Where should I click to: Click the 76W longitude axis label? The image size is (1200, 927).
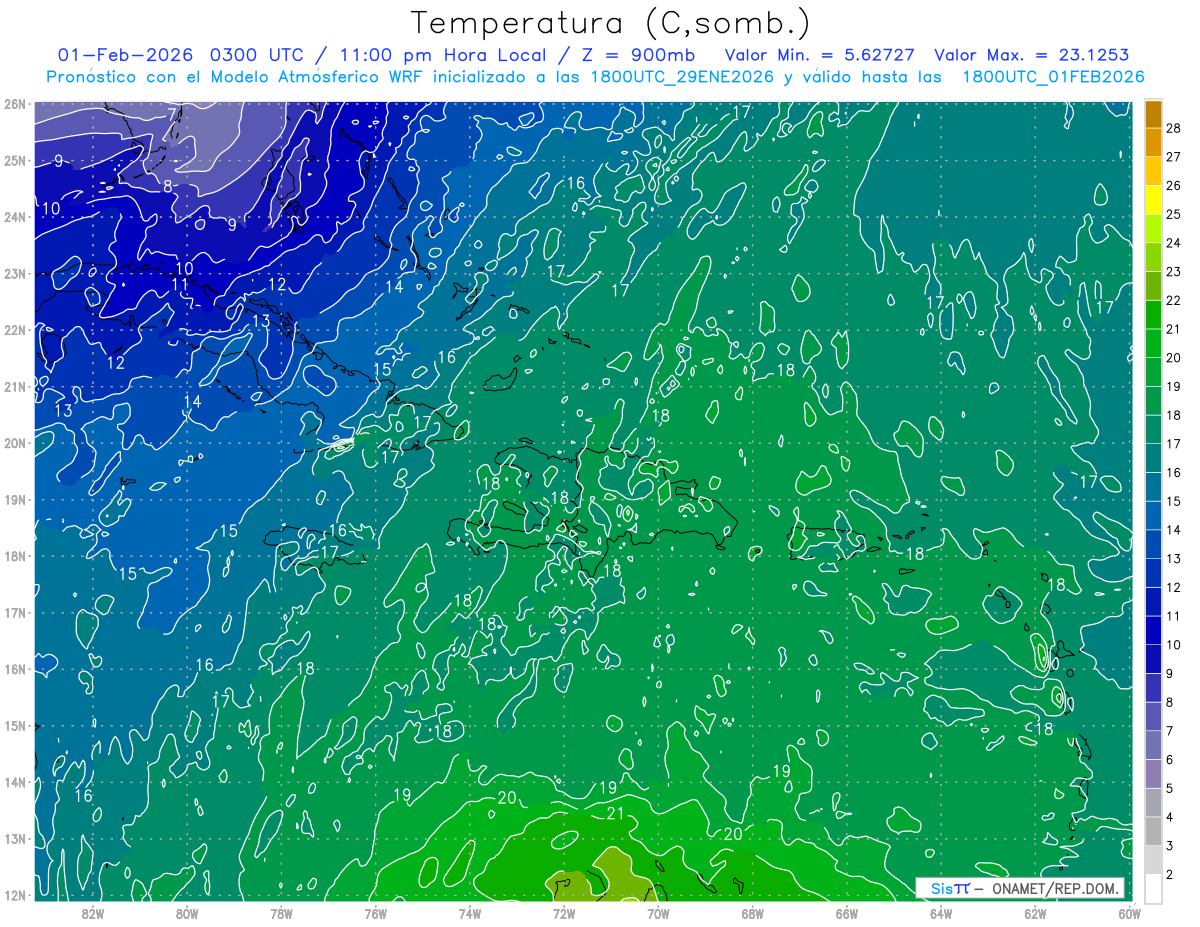point(375,913)
